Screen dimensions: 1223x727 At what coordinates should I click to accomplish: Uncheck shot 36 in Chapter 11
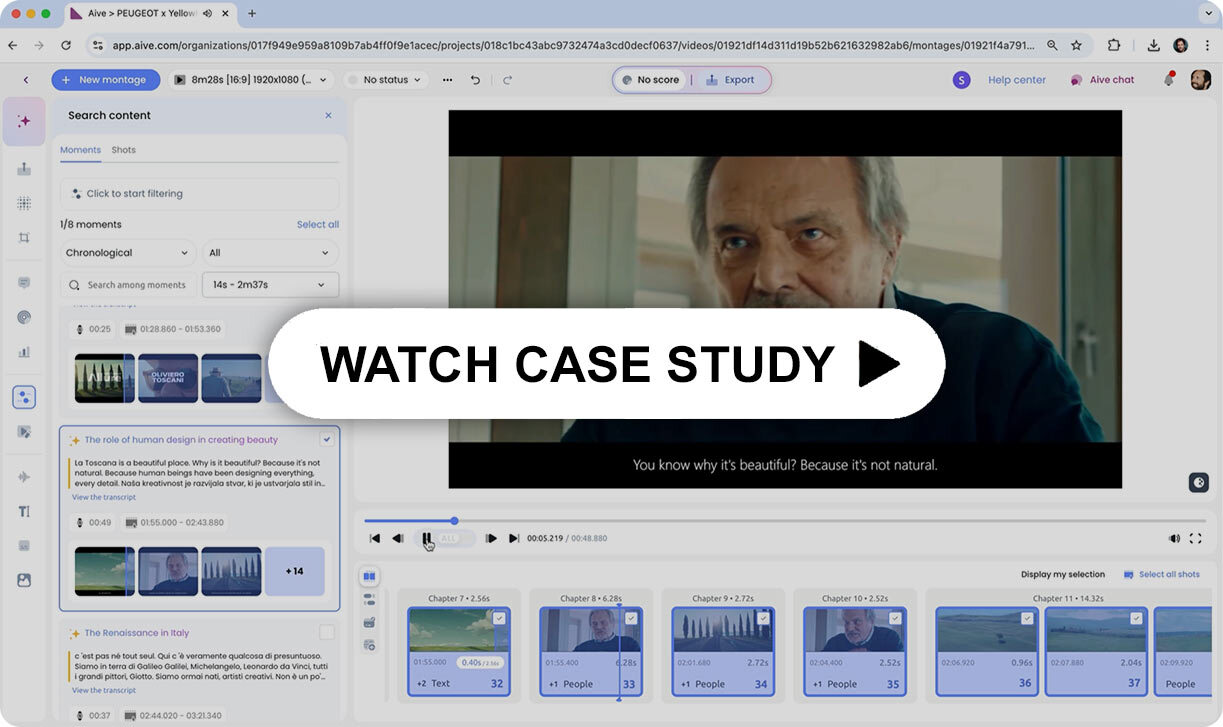click(x=1027, y=619)
